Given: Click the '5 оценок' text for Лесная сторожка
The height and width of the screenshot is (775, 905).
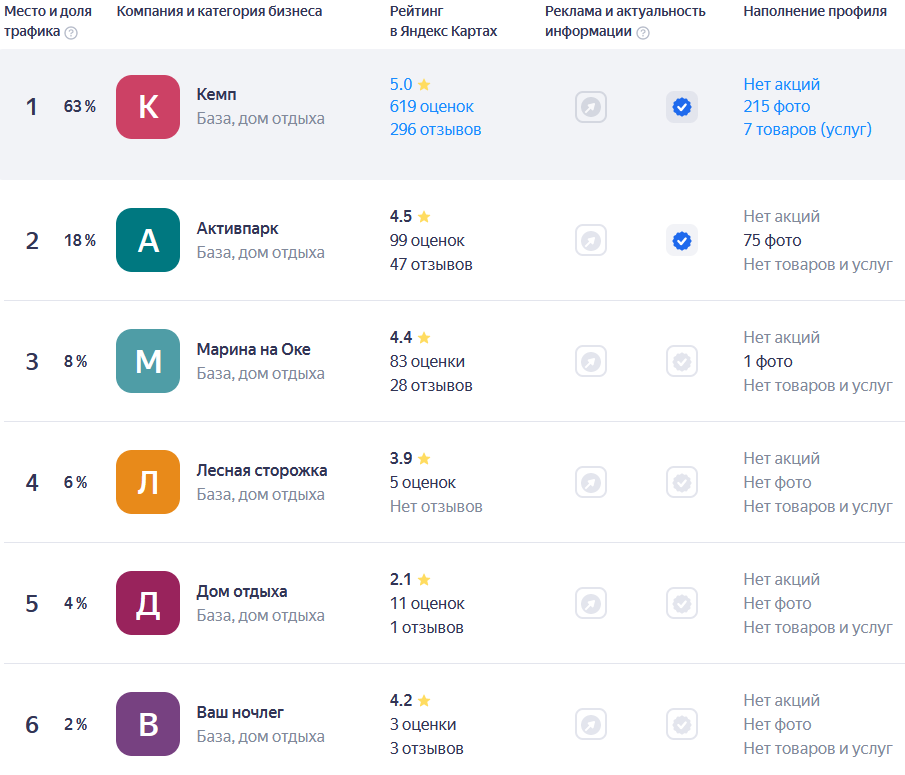Looking at the screenshot, I should pyautogui.click(x=423, y=482).
